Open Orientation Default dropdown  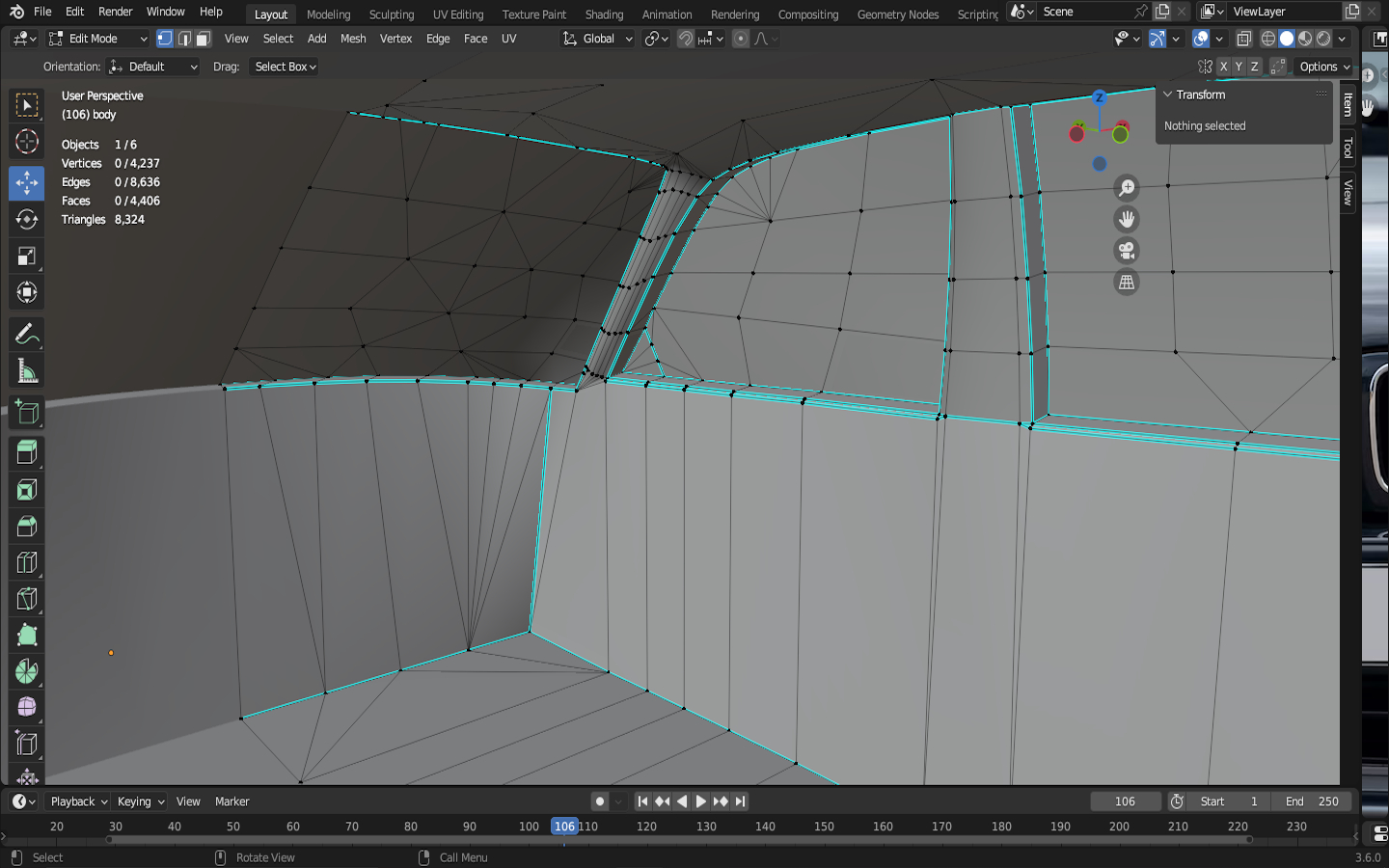coord(153,67)
